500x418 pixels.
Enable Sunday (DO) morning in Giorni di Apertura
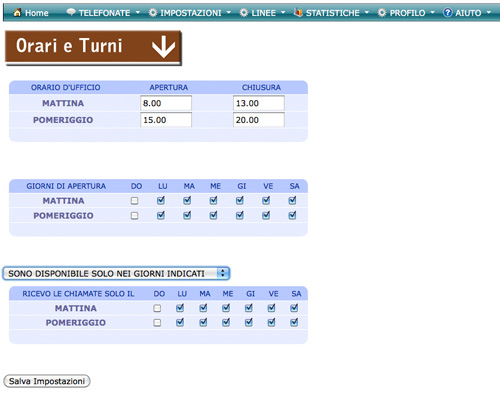(x=134, y=201)
